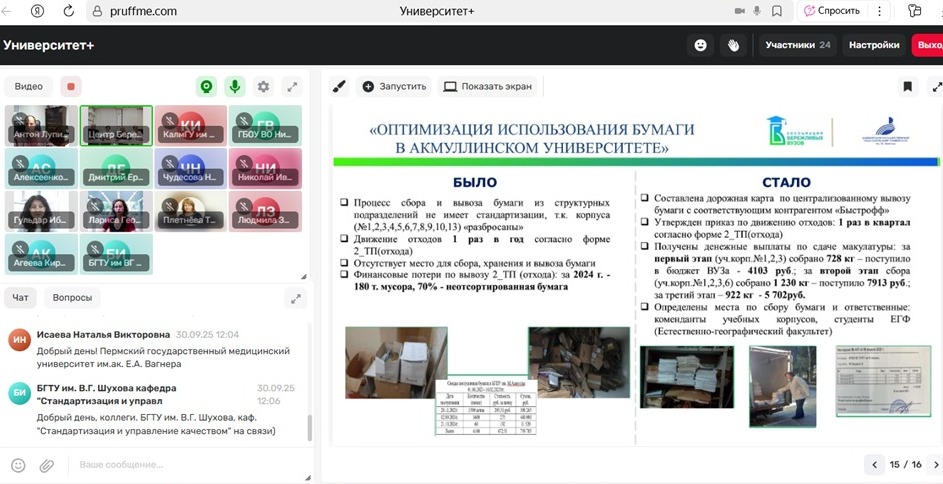Toggle the webcam button in video panel
Viewport: 943px width, 484px height.
(207, 87)
